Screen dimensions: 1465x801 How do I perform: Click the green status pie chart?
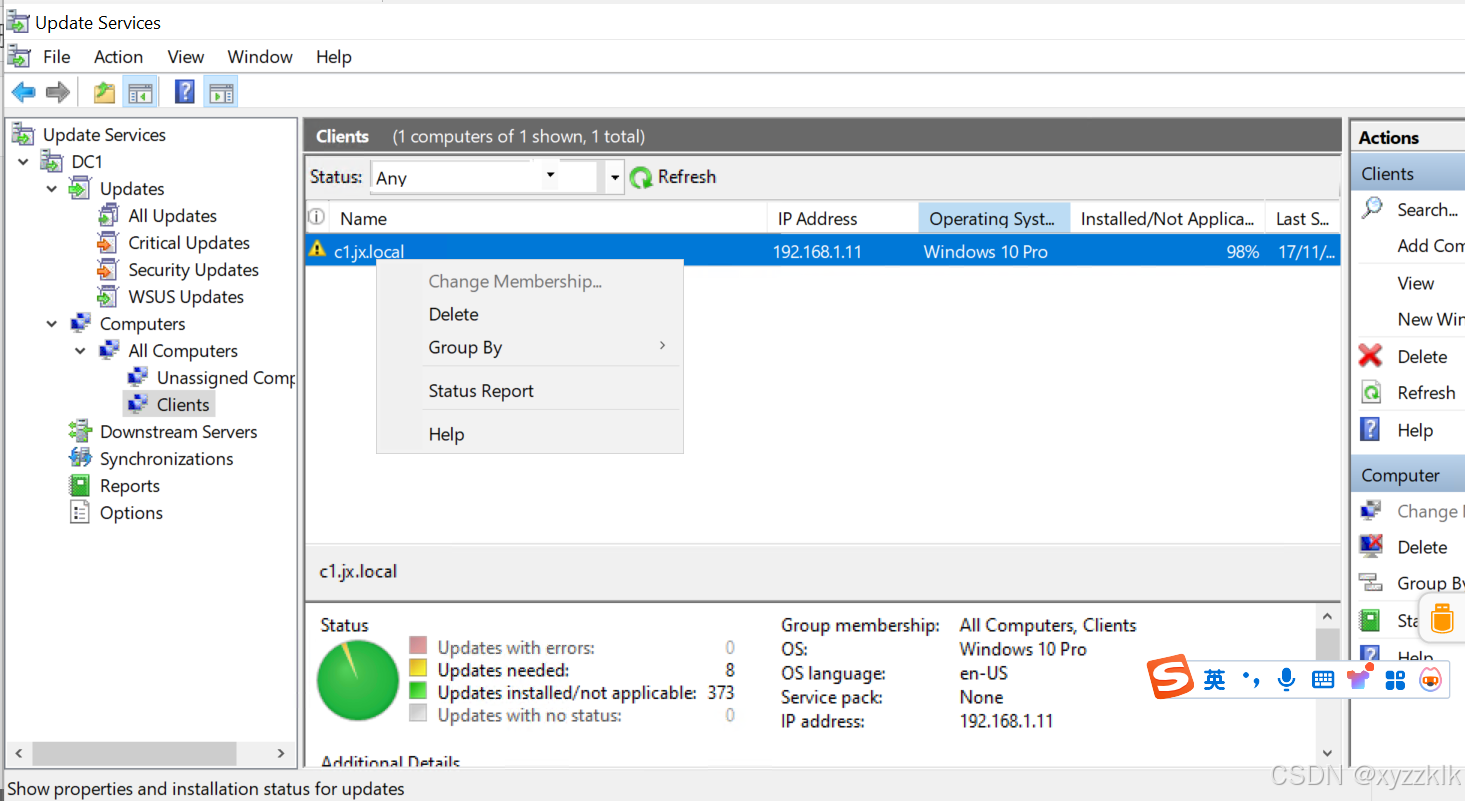point(358,680)
